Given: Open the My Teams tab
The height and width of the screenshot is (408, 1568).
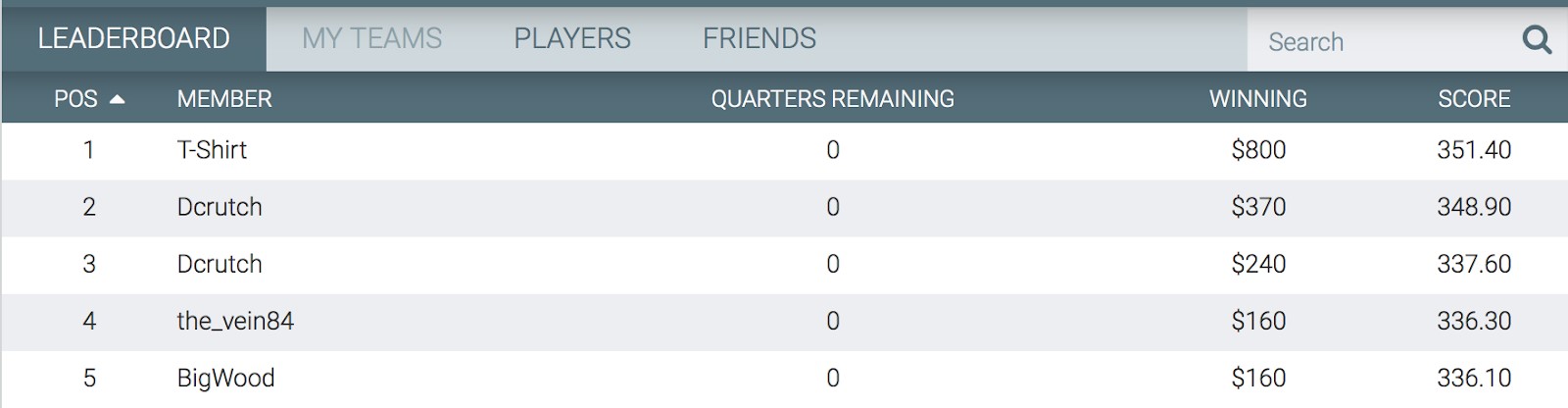Looking at the screenshot, I should [371, 38].
